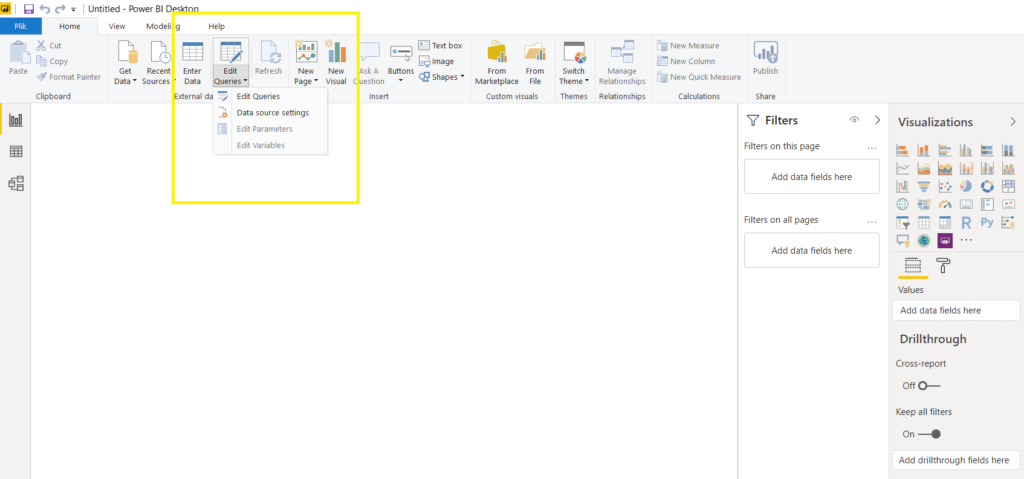This screenshot has width=1024, height=479.
Task: Open the Format paint roller tab
Action: coord(944,265)
